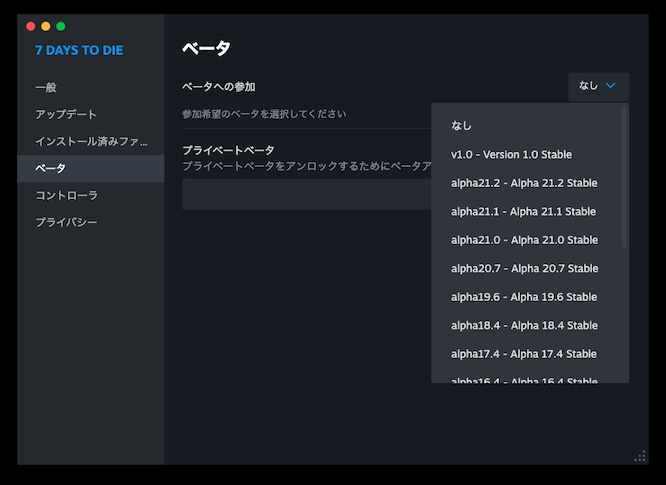Click the window resize grip icon

pos(640,456)
